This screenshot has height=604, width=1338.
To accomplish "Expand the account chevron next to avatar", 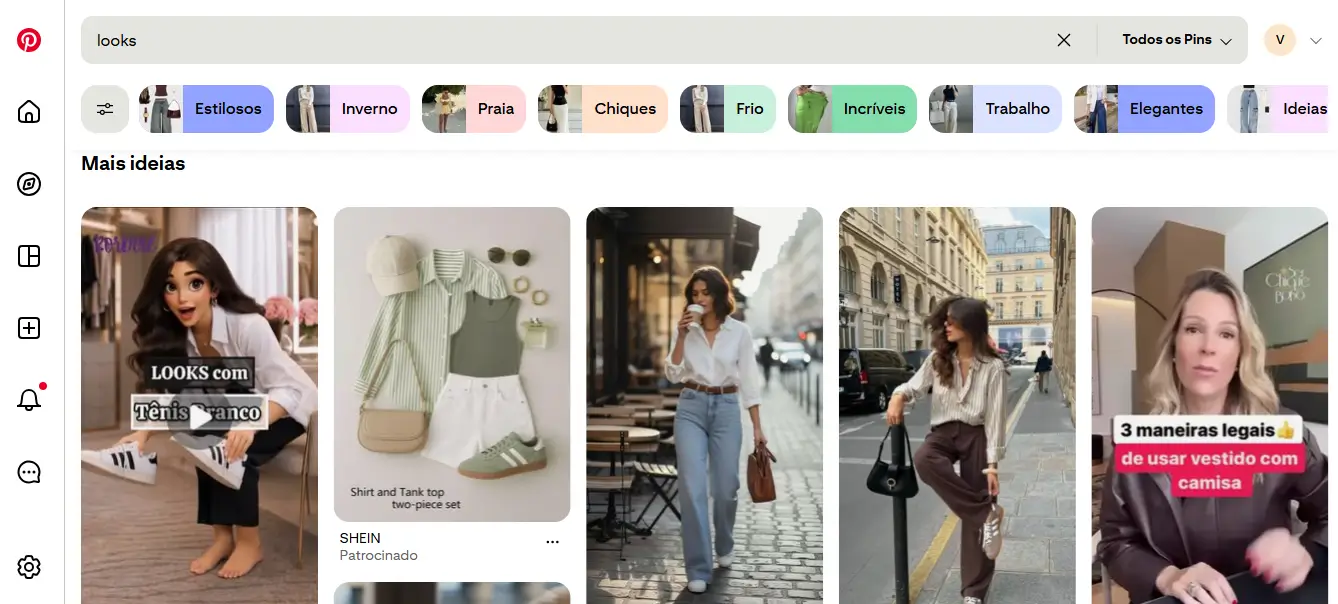I will (x=1315, y=40).
